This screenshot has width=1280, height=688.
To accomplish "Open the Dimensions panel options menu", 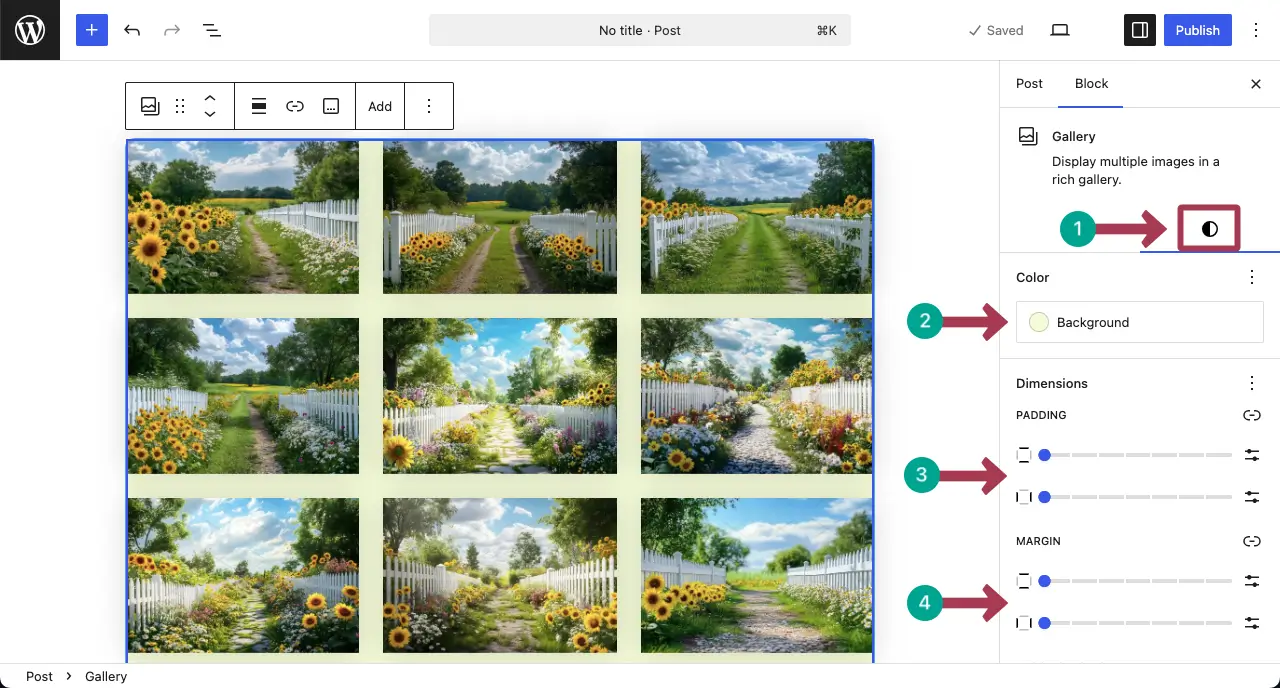I will [x=1251, y=383].
